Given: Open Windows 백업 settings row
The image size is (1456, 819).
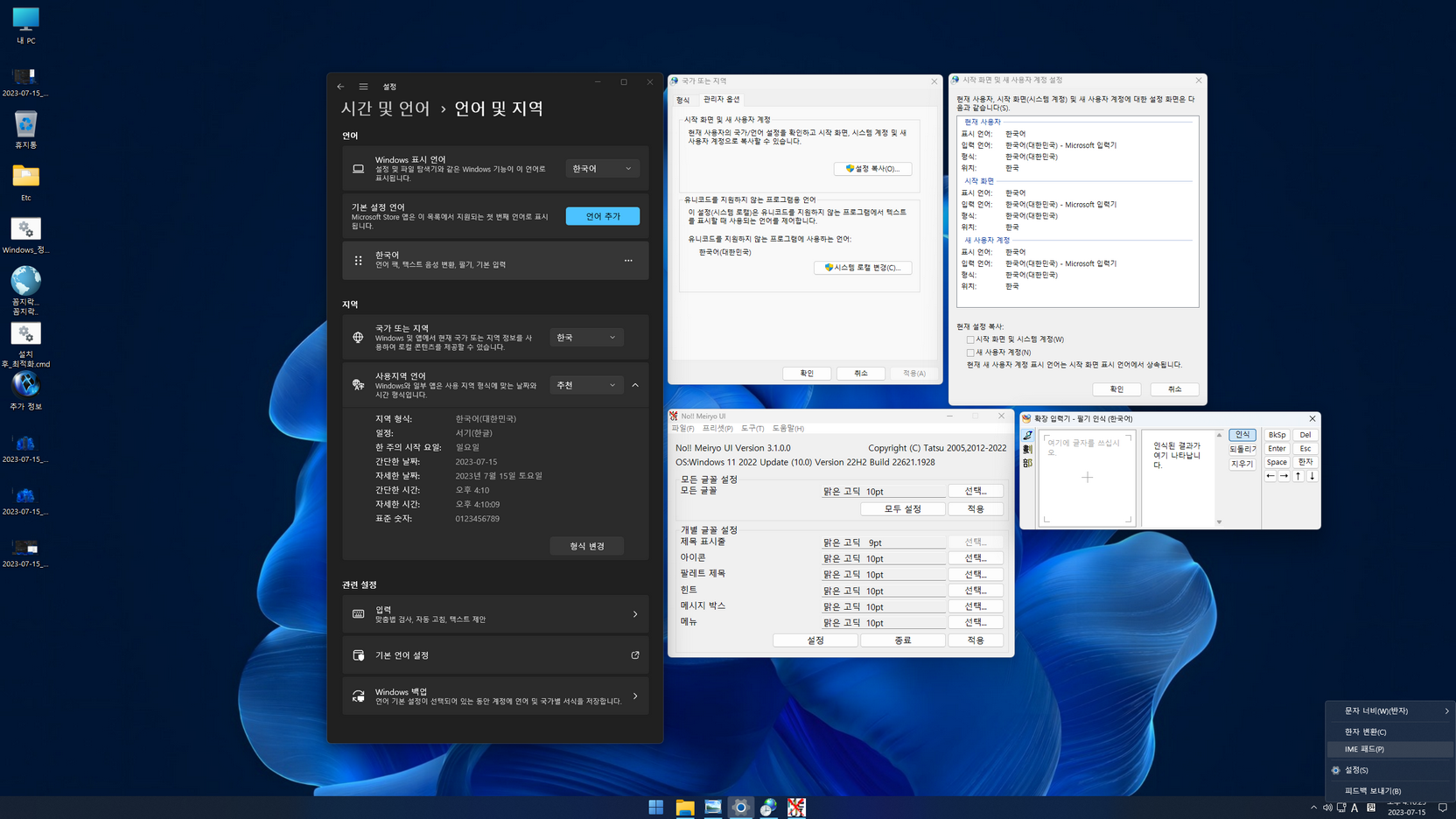Looking at the screenshot, I should (x=495, y=696).
